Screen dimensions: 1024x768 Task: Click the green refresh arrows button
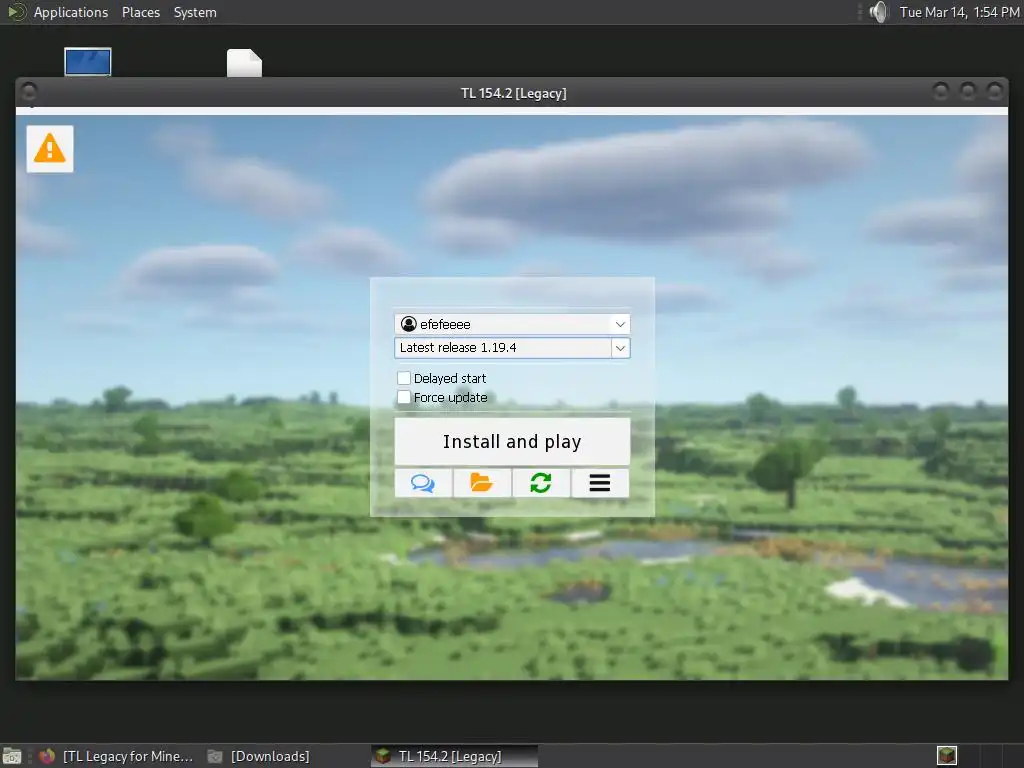(x=541, y=483)
